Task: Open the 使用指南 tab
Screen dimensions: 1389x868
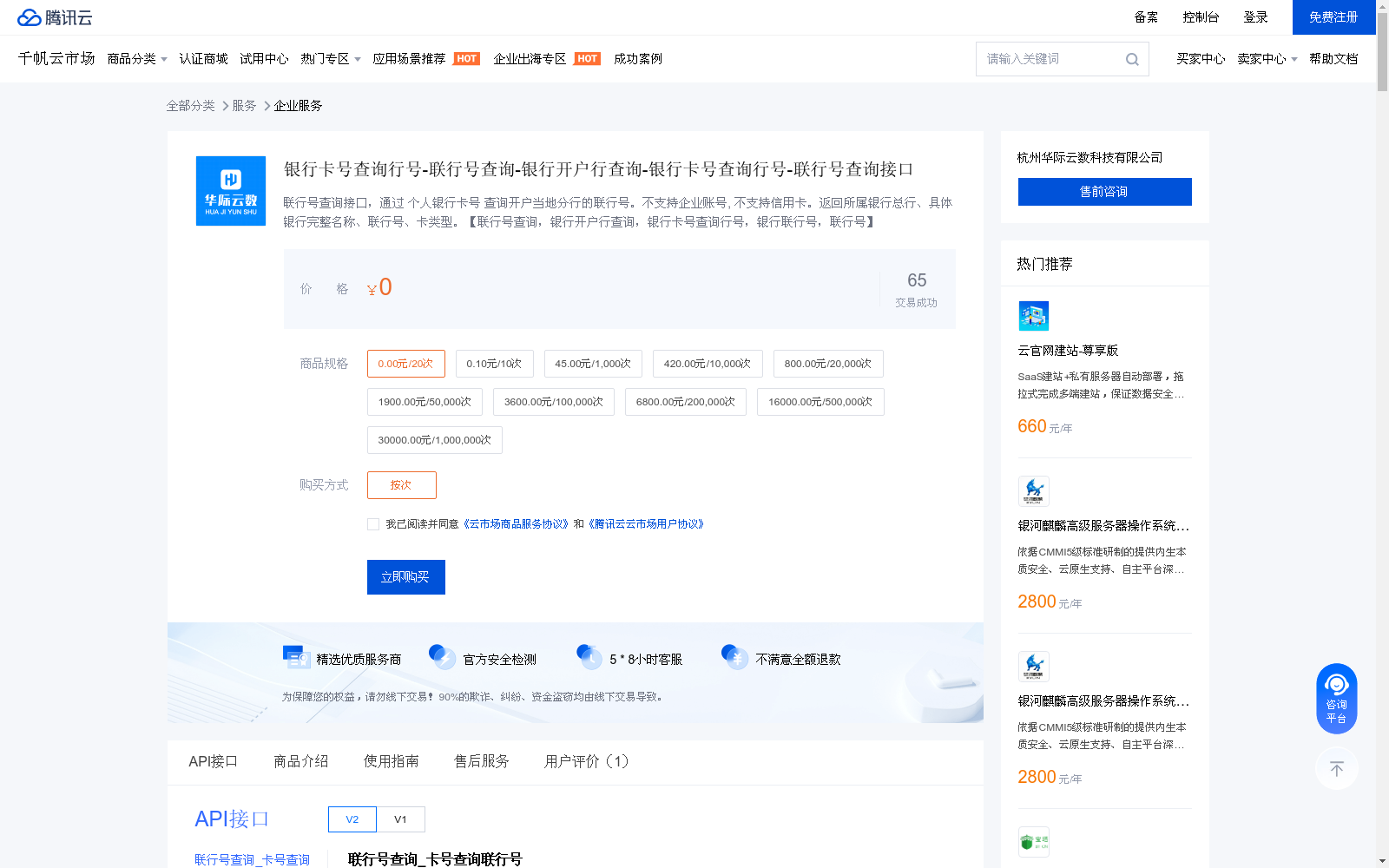Action: pos(391,761)
